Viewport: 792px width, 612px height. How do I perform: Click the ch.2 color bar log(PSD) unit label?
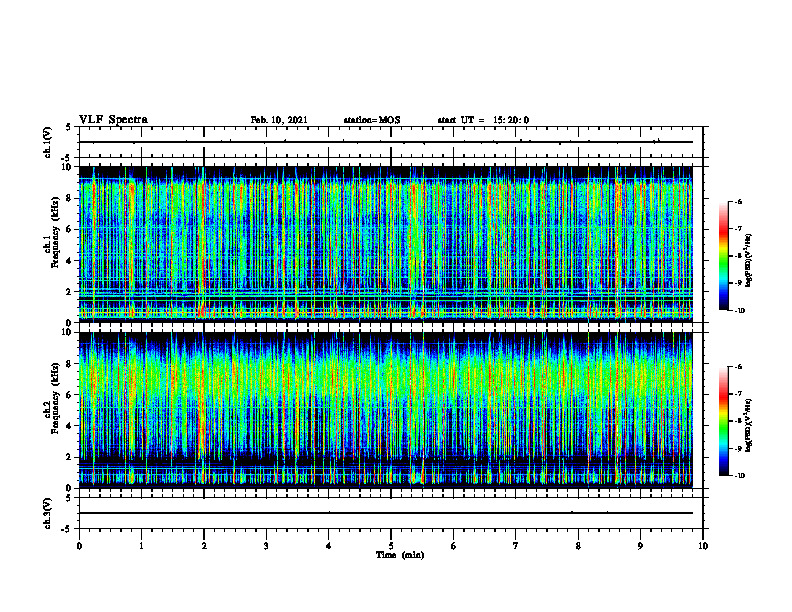pos(750,425)
